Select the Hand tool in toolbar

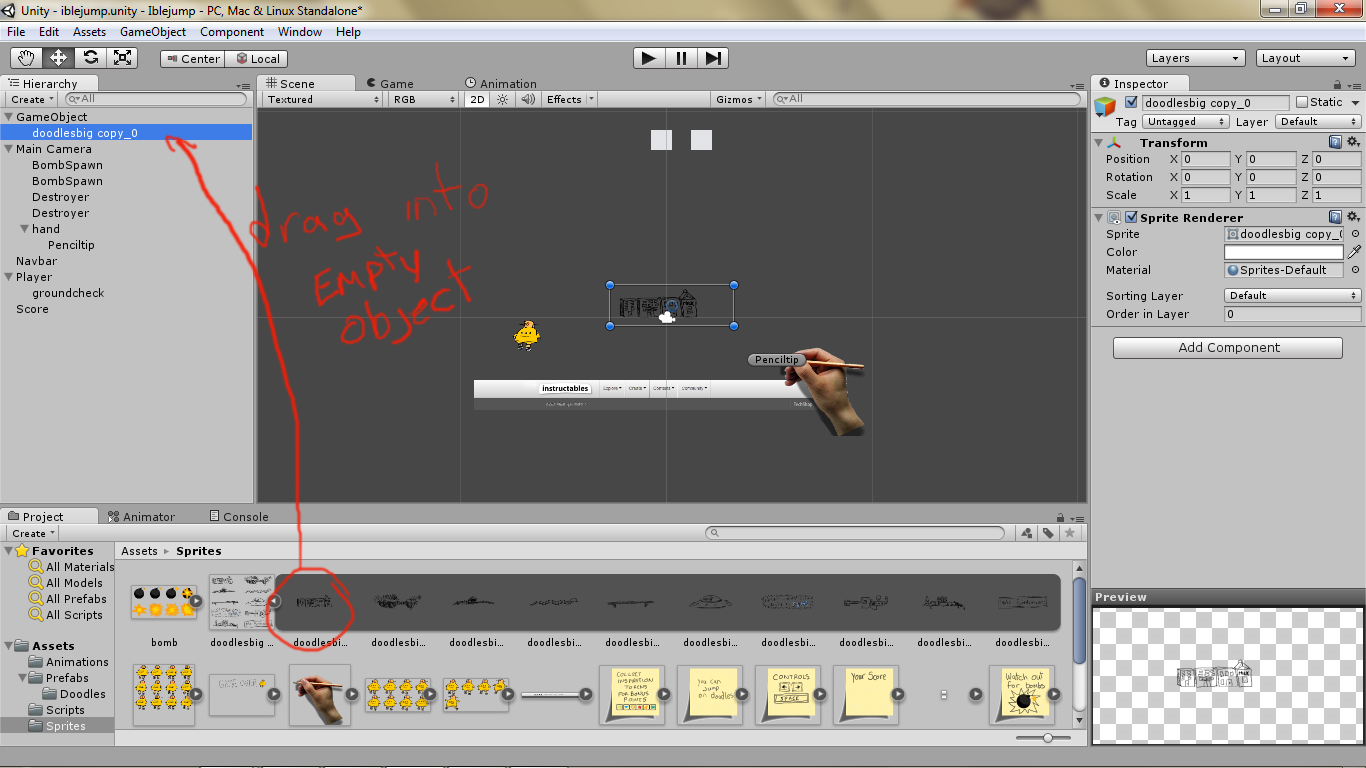27,58
